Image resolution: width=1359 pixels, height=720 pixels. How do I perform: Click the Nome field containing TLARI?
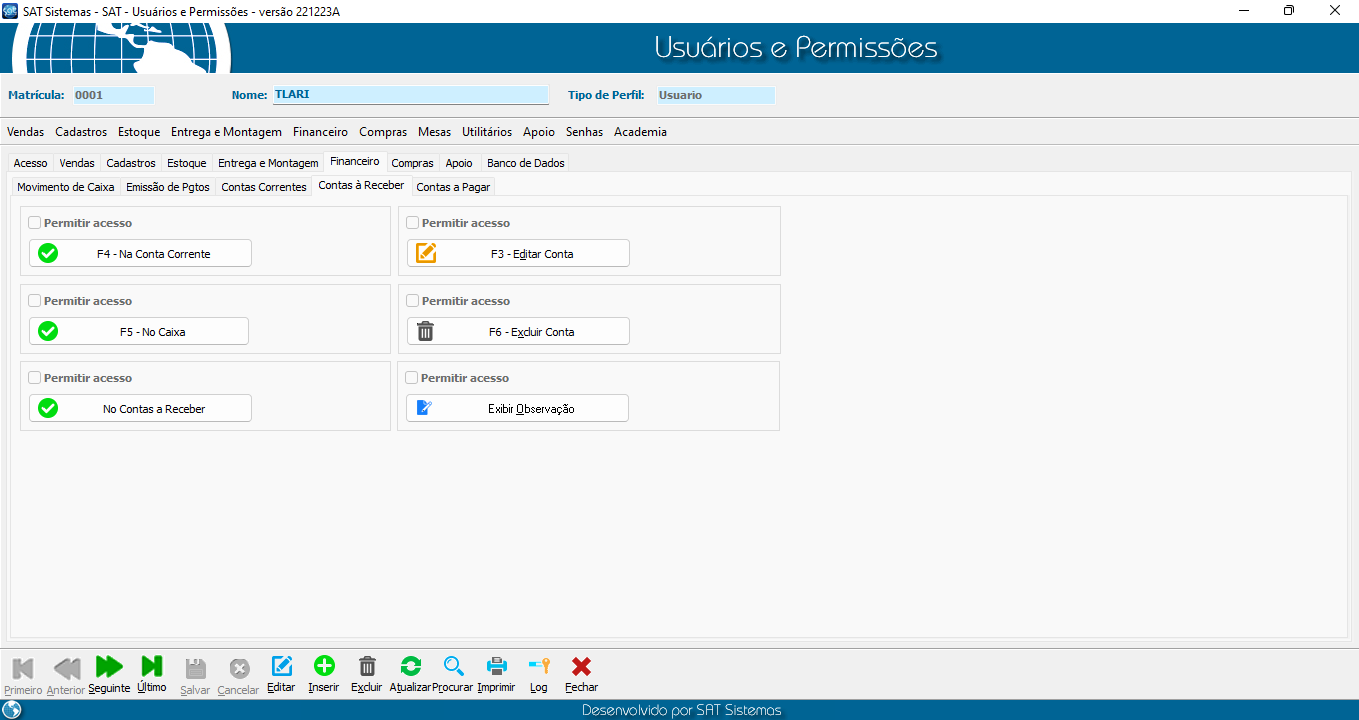[x=410, y=95]
